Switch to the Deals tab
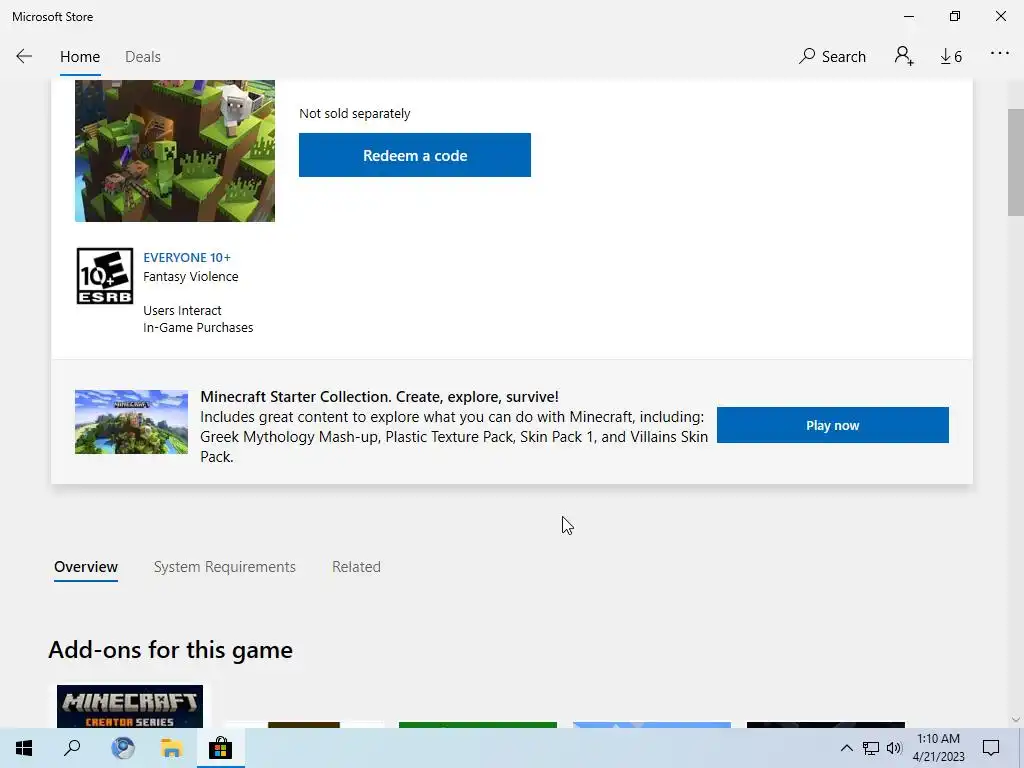This screenshot has height=768, width=1024. coord(142,57)
